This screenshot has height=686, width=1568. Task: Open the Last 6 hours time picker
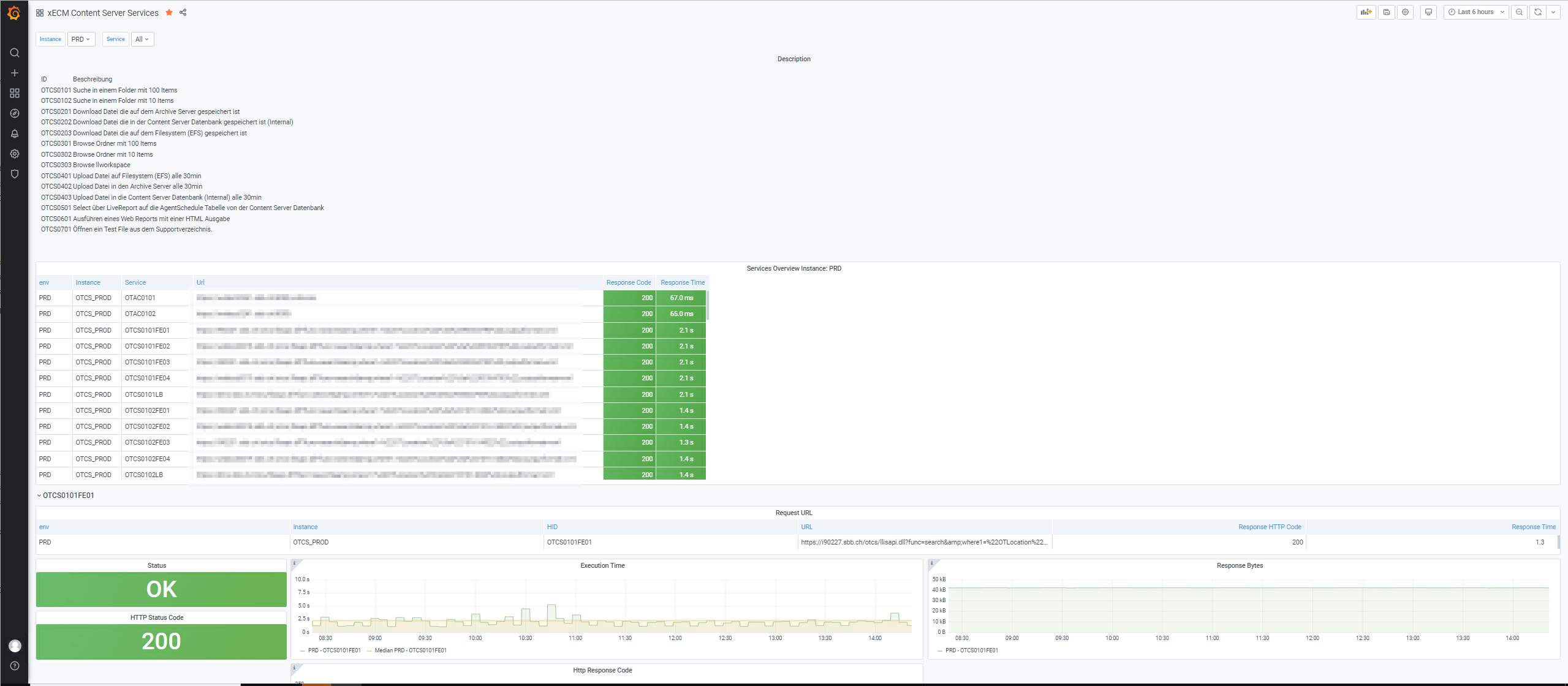pyautogui.click(x=1475, y=12)
